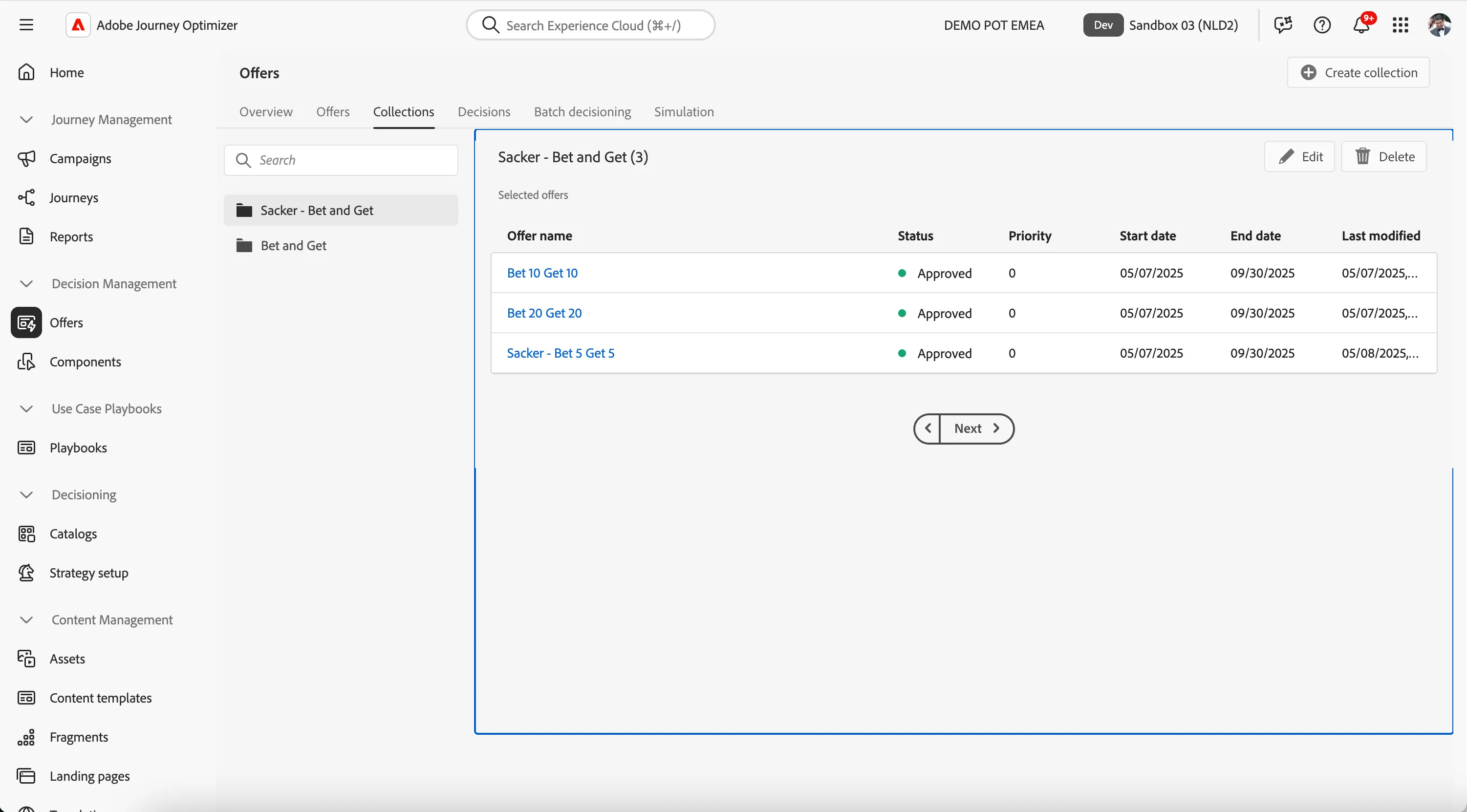Open the hamburger navigation menu
This screenshot has width=1467, height=812.
pos(26,25)
